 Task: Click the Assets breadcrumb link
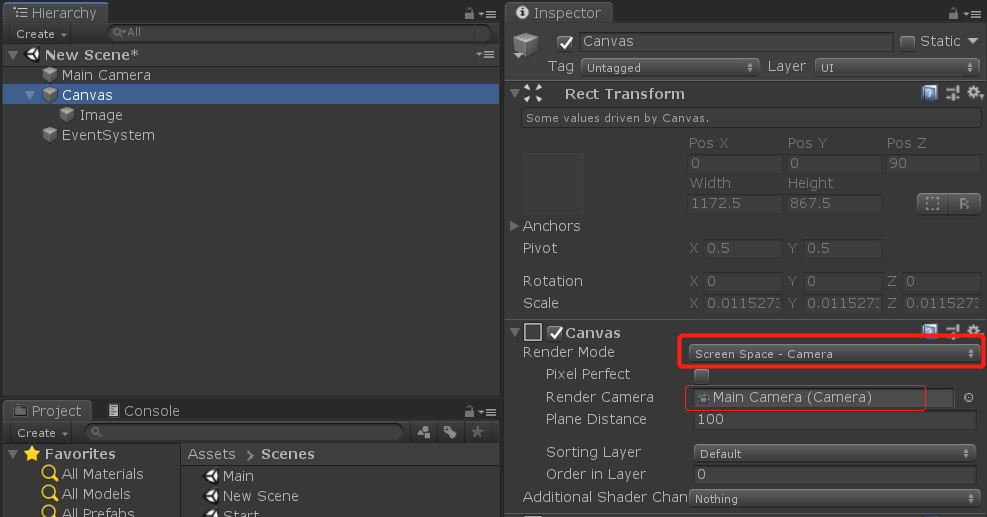[212, 453]
